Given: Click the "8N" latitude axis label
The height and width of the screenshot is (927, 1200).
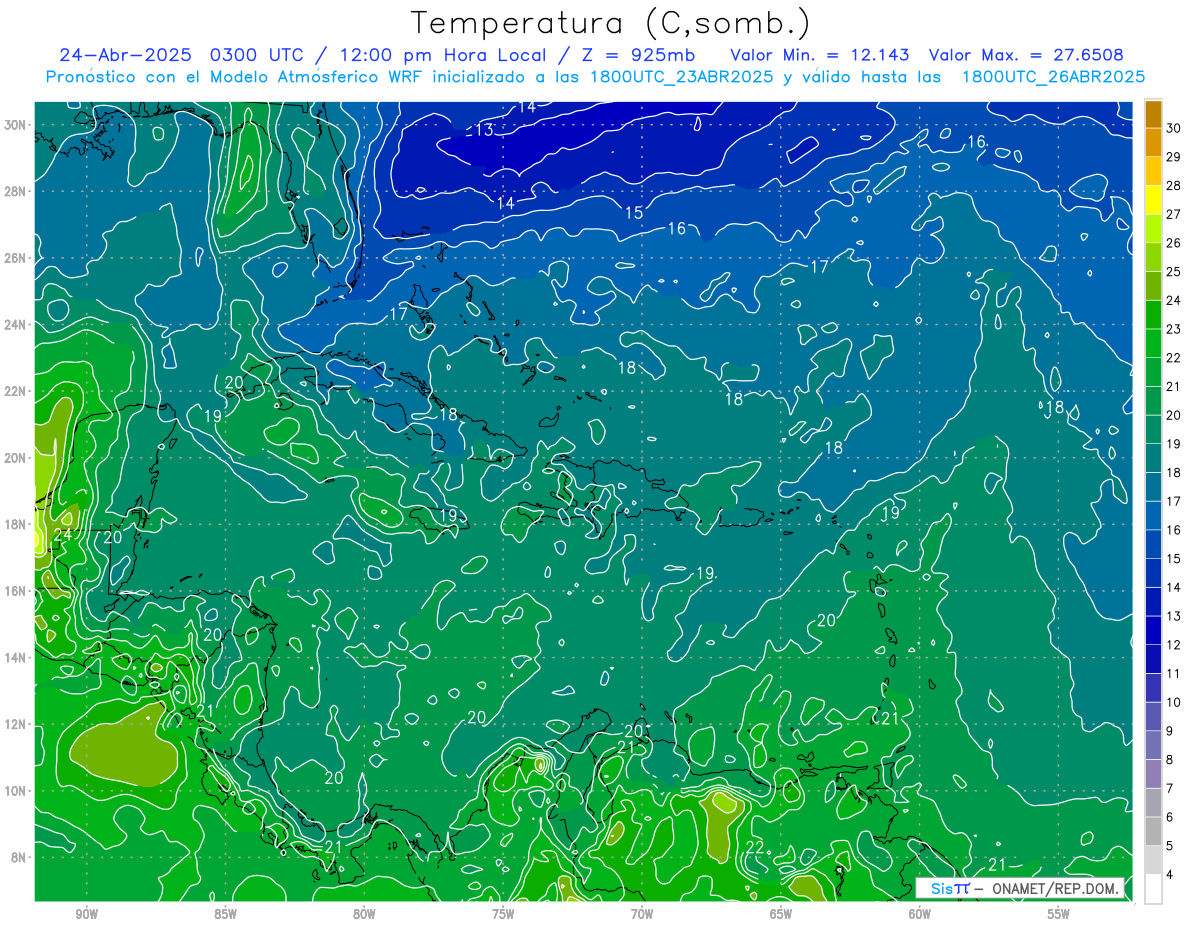Looking at the screenshot, I should [19, 857].
